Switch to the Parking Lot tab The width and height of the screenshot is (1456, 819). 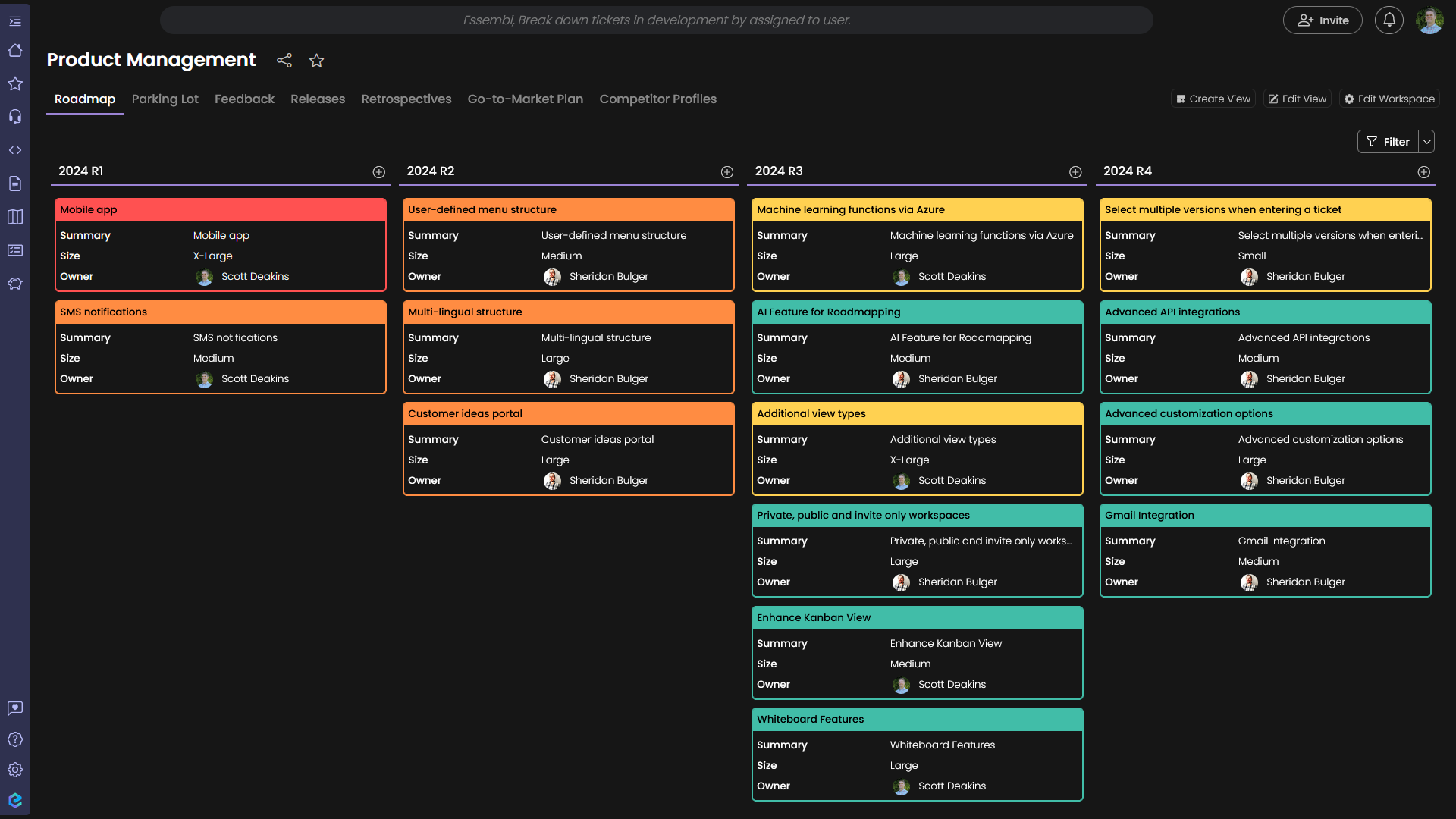(165, 99)
